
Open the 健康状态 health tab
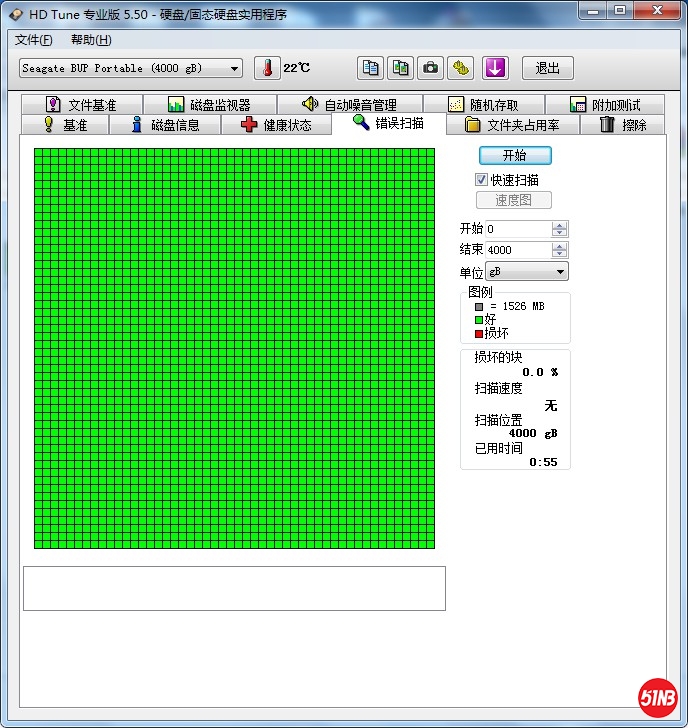pos(276,125)
